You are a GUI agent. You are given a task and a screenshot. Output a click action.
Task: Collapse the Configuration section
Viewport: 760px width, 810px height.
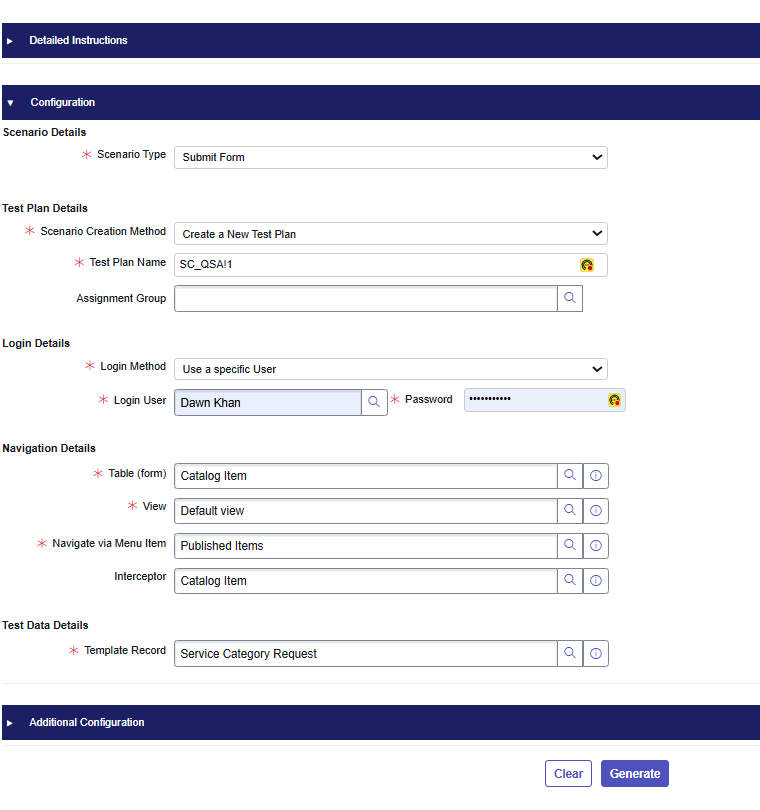[62, 103]
